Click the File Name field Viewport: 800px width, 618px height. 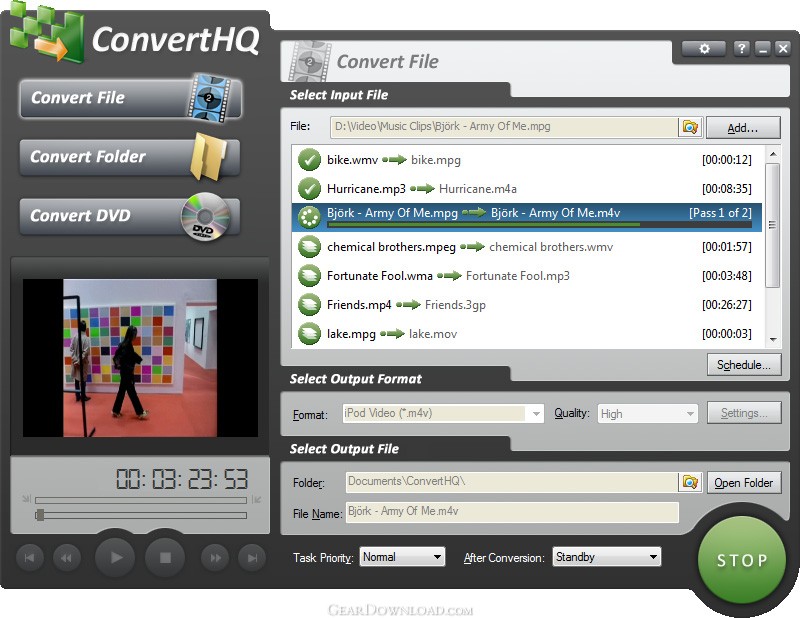(x=512, y=512)
